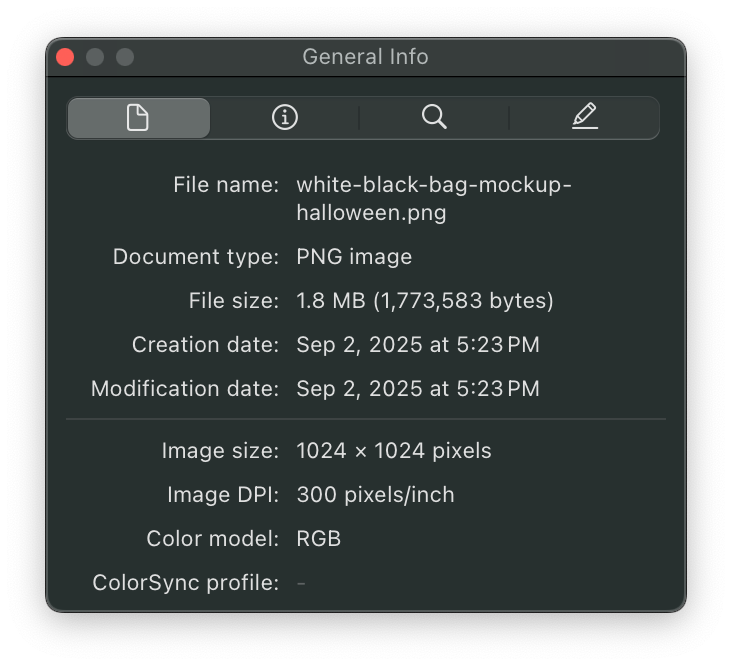Click the Image size label

pos(220,451)
